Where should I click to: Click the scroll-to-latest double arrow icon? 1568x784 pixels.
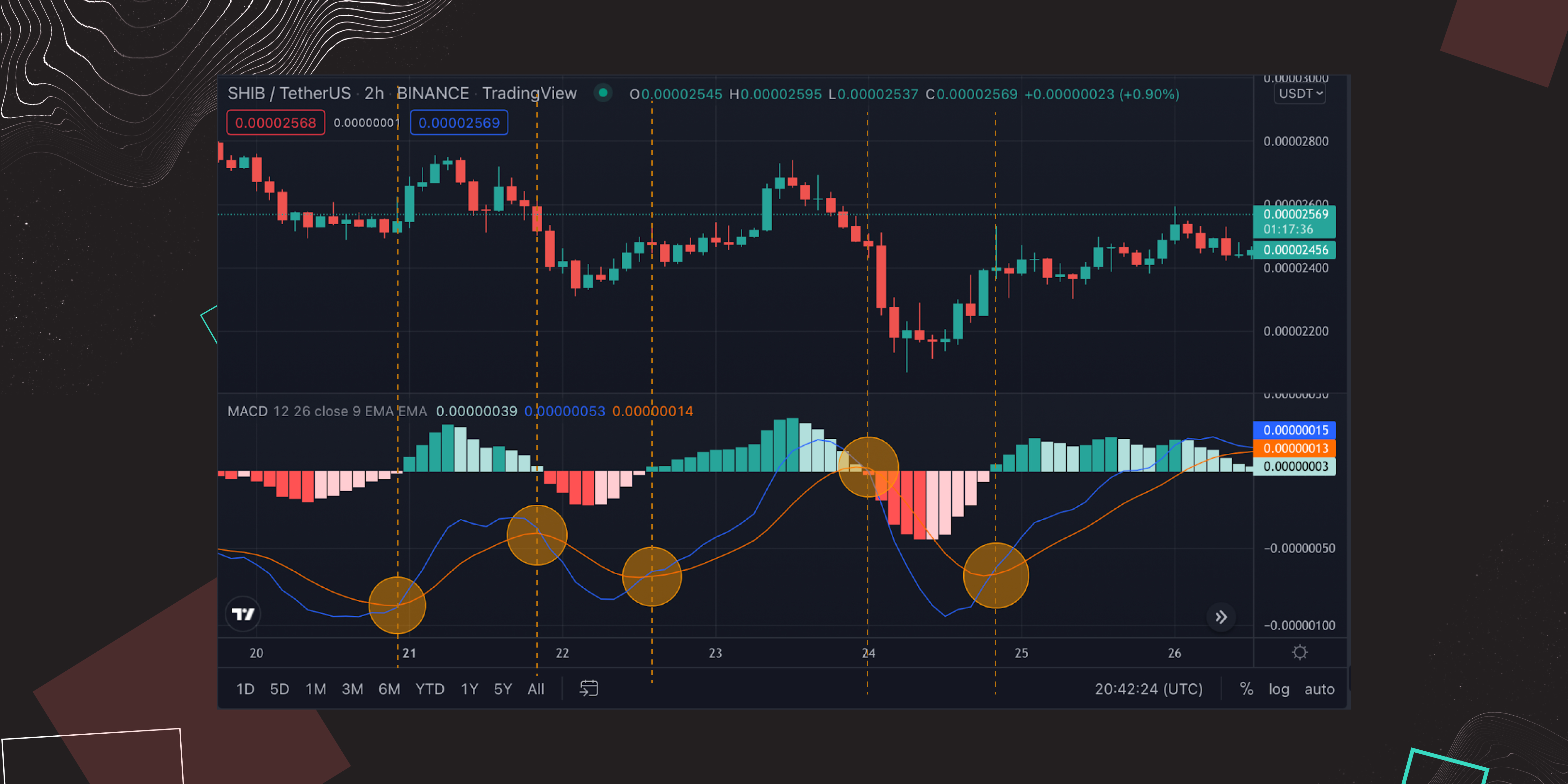coord(1221,617)
